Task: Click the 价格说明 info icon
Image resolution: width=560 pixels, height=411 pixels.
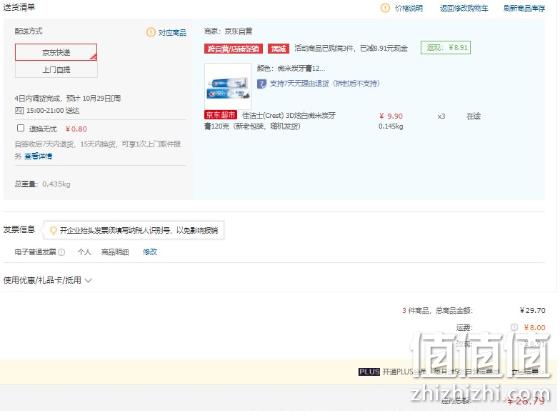Action: (385, 8)
